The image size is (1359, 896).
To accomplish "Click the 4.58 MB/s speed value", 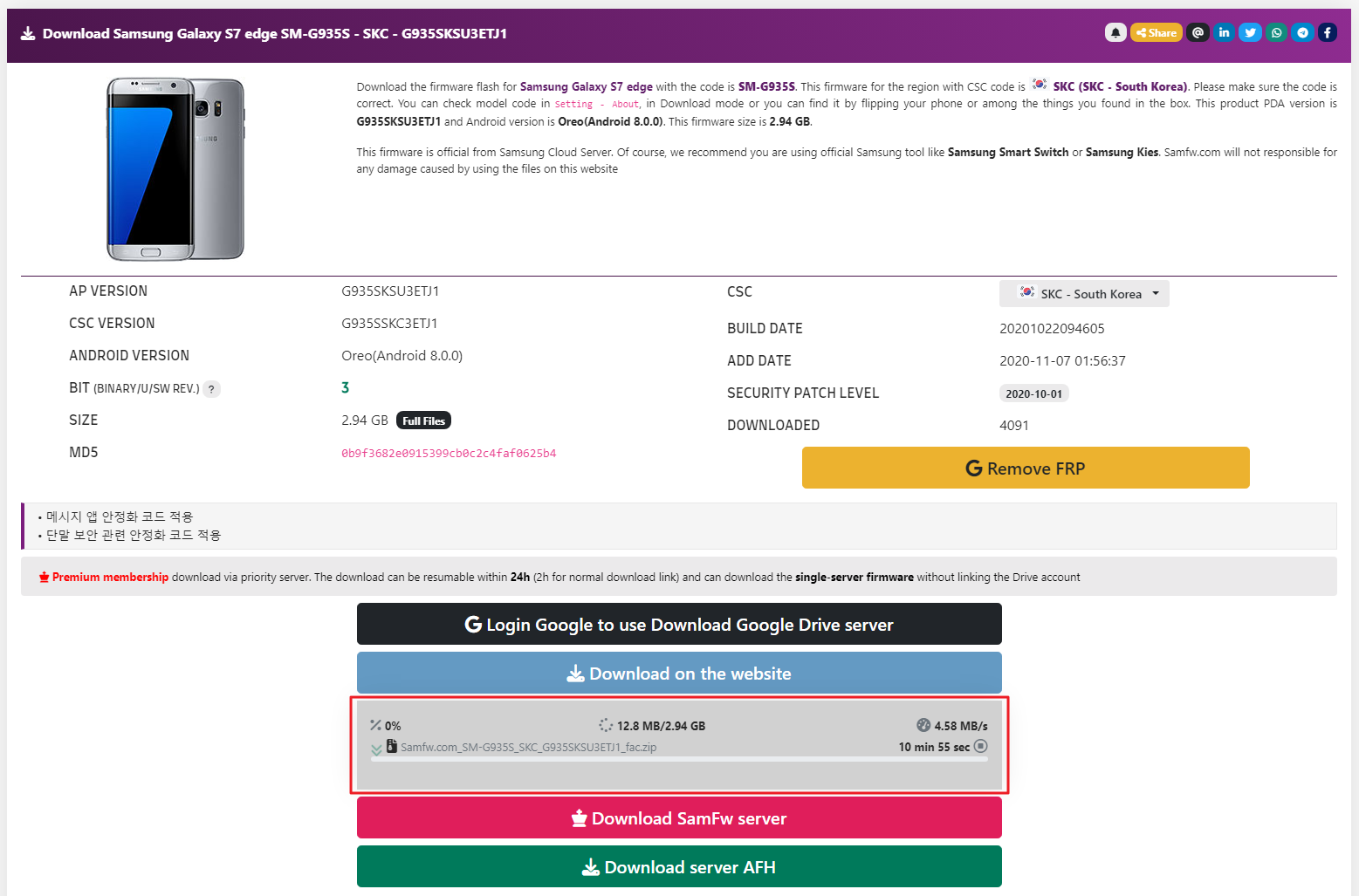I will pos(961,726).
